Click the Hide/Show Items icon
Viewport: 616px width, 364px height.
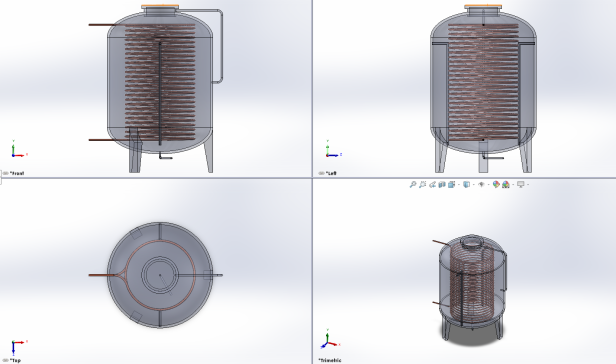tap(481, 184)
